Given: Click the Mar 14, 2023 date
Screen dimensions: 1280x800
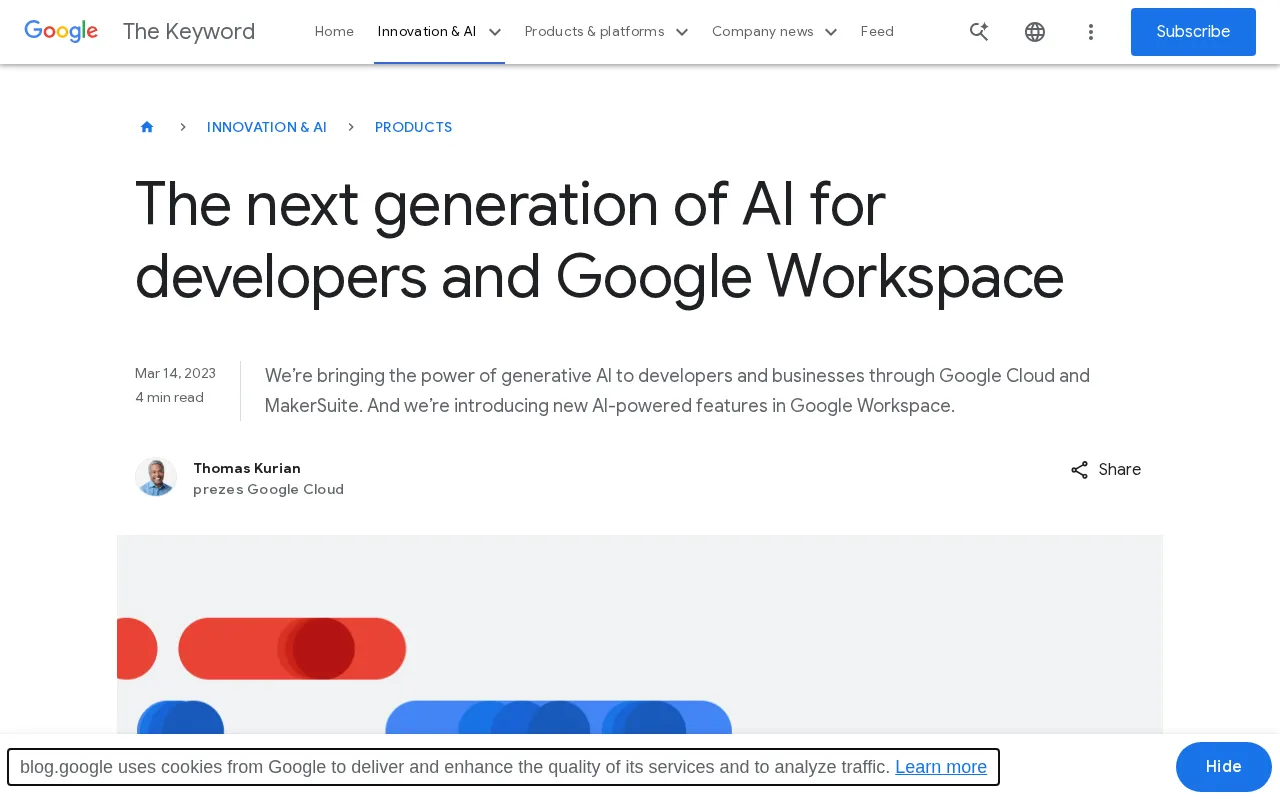Looking at the screenshot, I should click(x=175, y=373).
